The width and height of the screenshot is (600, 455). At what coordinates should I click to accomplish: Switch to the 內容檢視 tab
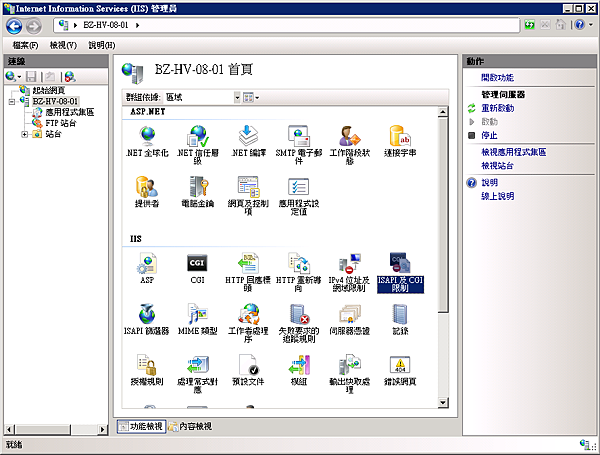(x=190, y=426)
